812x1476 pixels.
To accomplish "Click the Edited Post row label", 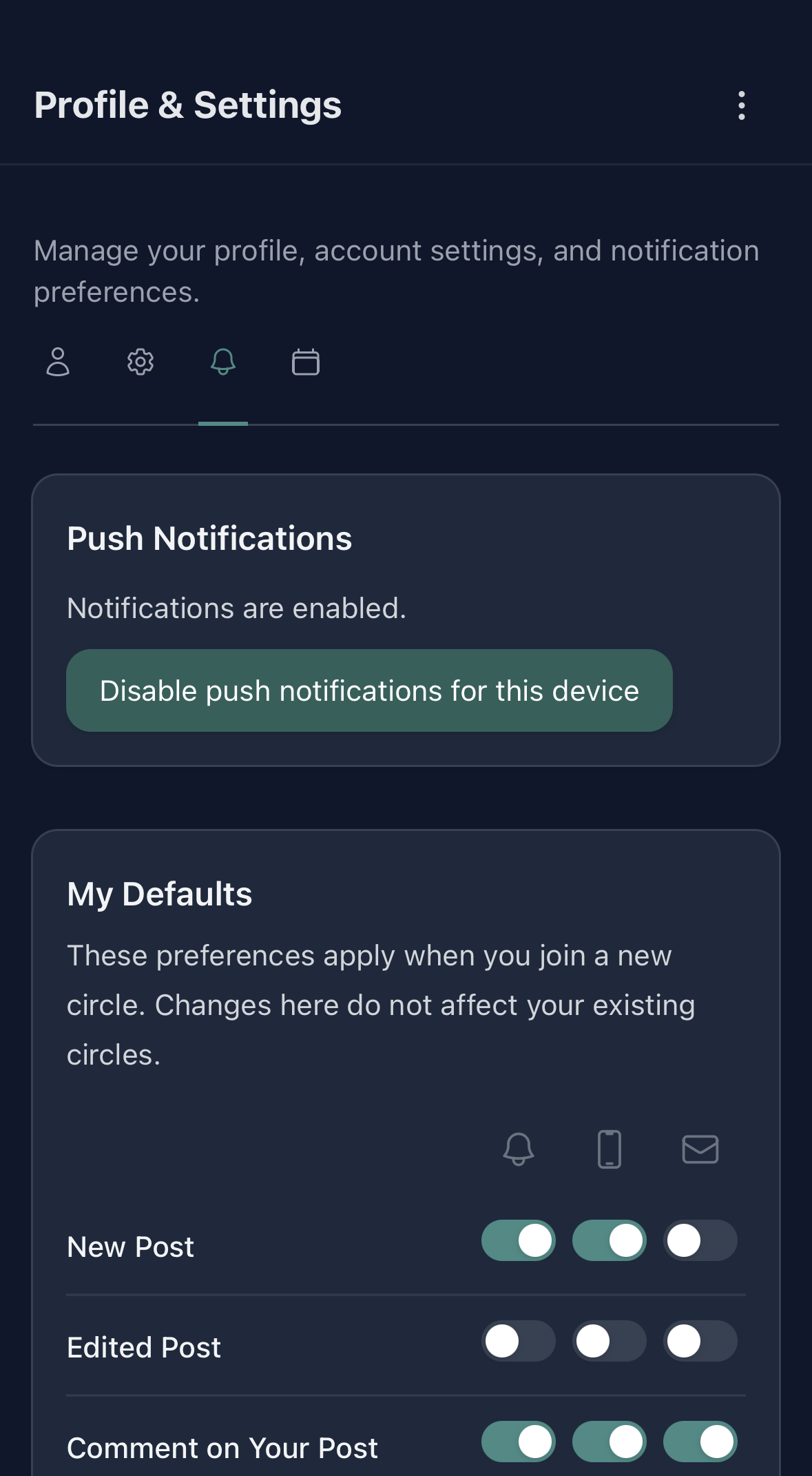I will click(x=143, y=1346).
